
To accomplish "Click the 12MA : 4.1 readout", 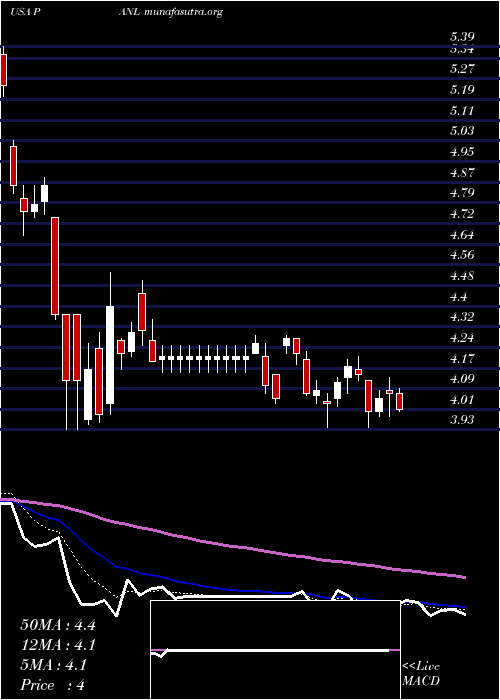I will pos(58,645).
